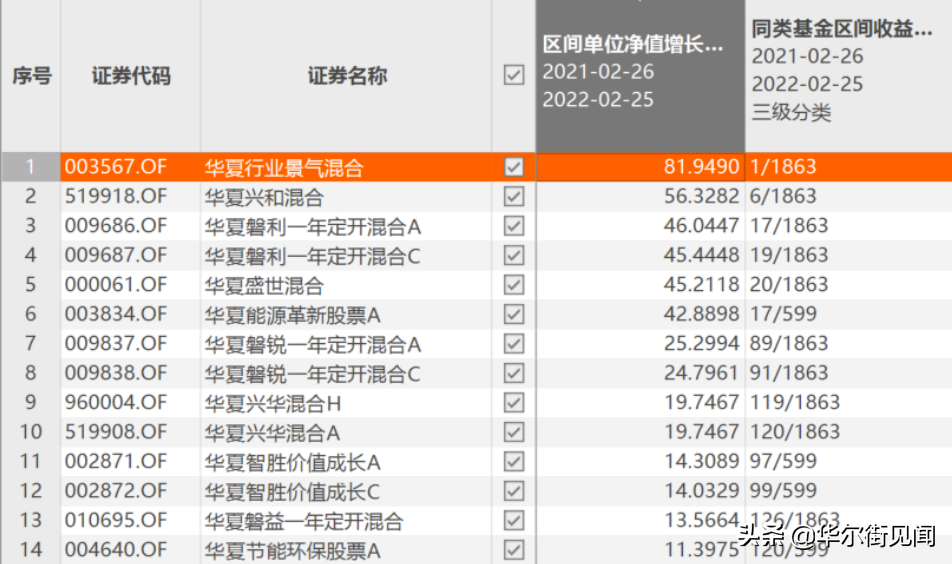
Task: Uncheck checkbox for 华夏能源革新股票A
Action: tap(514, 314)
